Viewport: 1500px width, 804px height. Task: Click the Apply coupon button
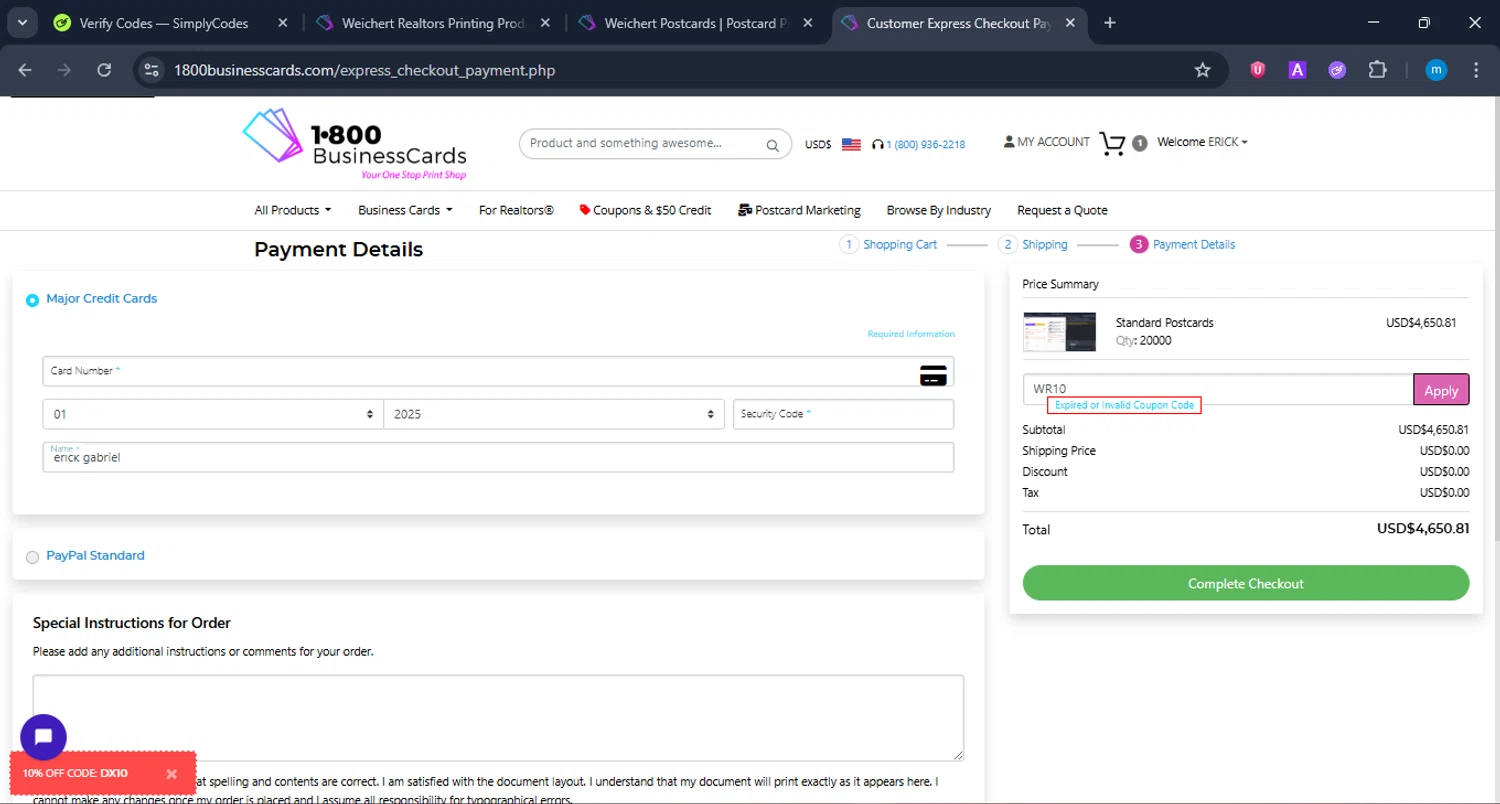(x=1441, y=390)
